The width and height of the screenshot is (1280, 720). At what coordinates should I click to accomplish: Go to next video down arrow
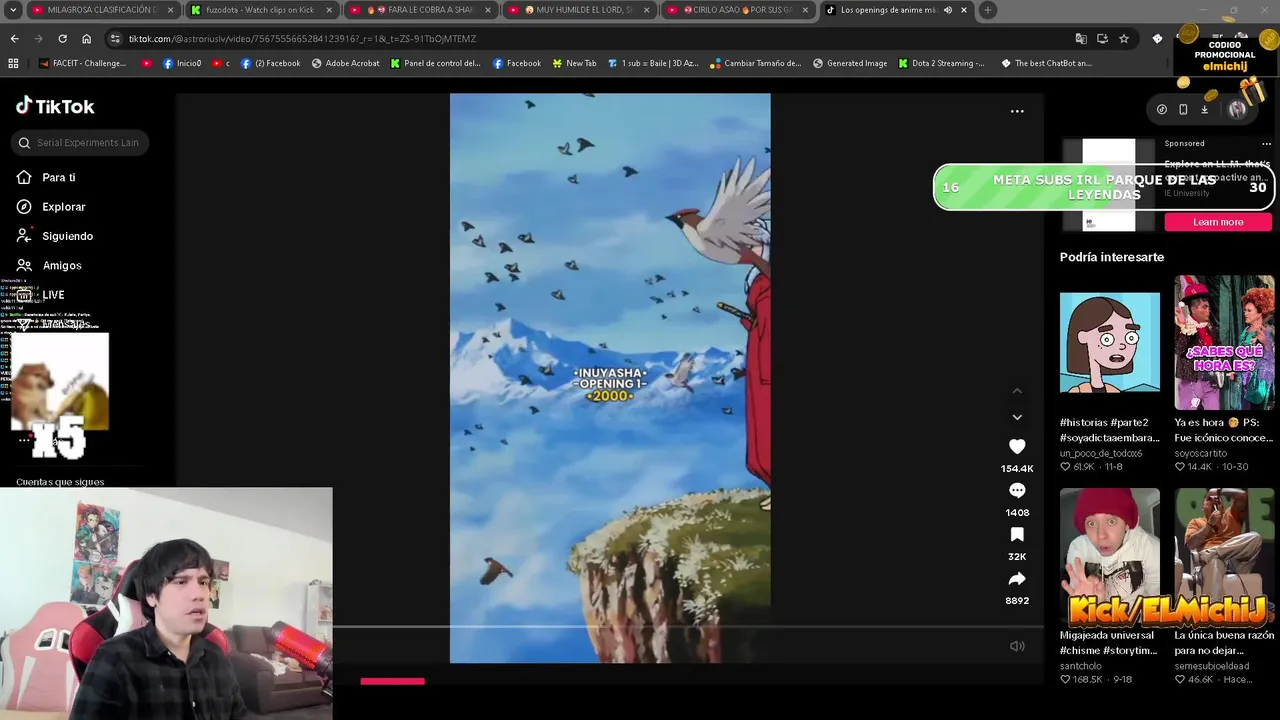pyautogui.click(x=1017, y=417)
